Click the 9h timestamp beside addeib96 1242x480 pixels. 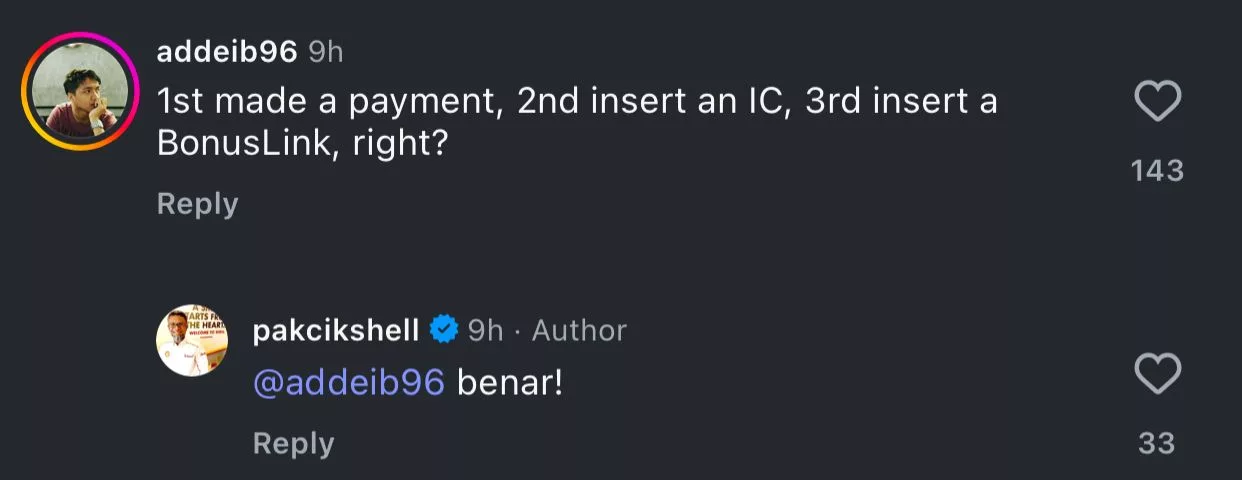click(326, 53)
